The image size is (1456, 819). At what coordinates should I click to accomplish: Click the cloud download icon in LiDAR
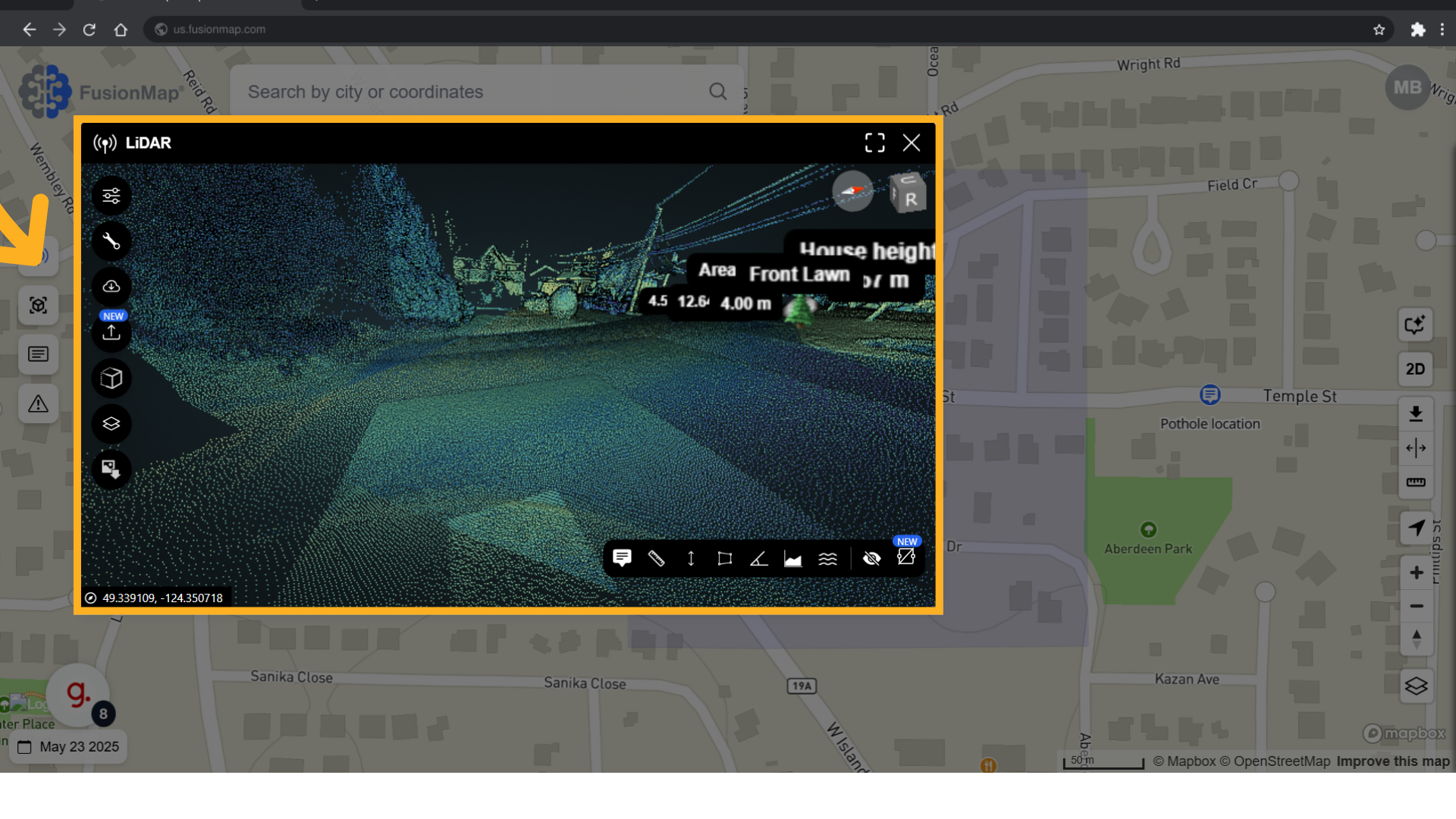click(111, 287)
